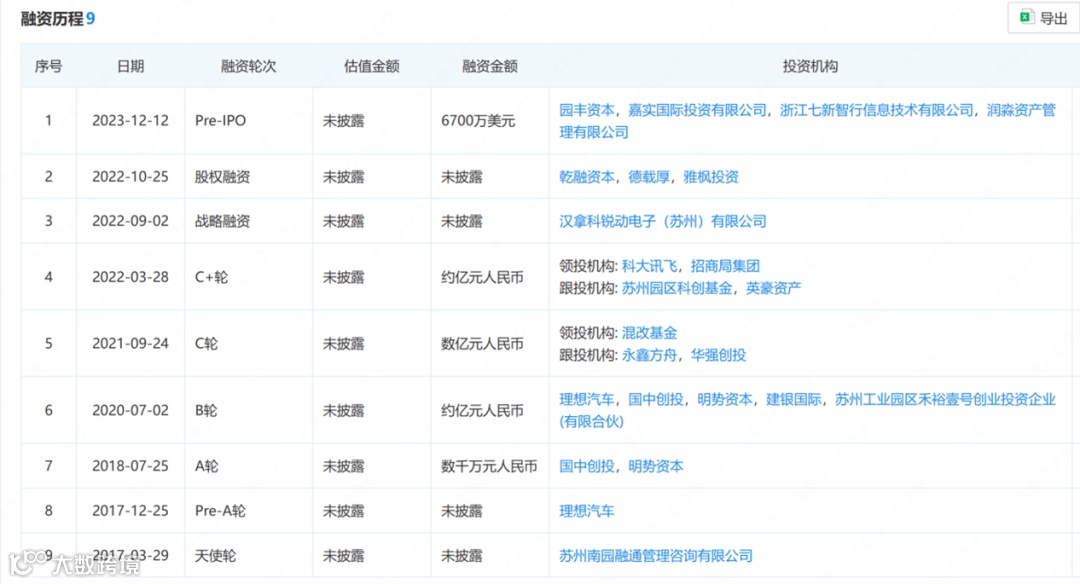This screenshot has height=584, width=1080.
Task: Open 国中创投 link in A轮 row
Action: click(587, 466)
